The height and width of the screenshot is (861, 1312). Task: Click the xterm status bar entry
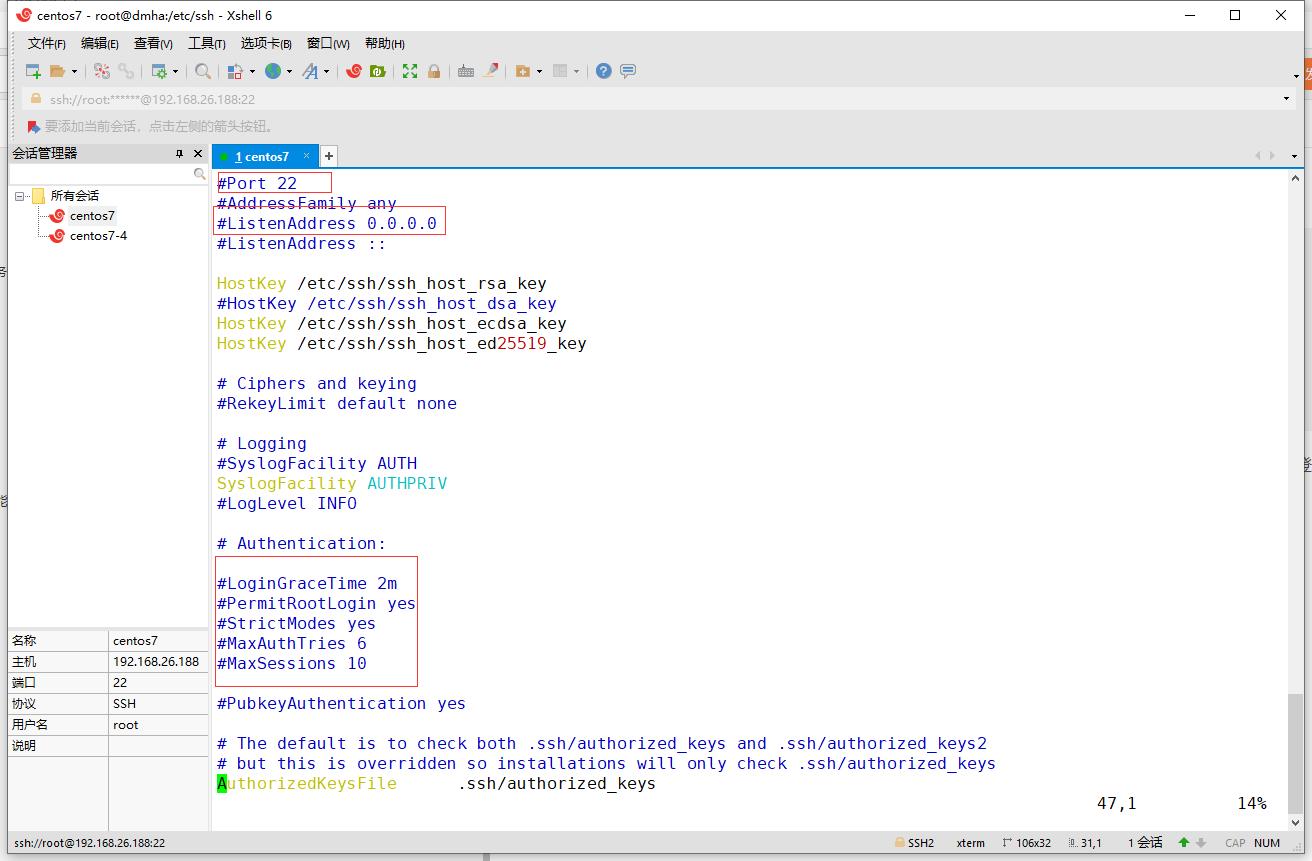(x=970, y=843)
